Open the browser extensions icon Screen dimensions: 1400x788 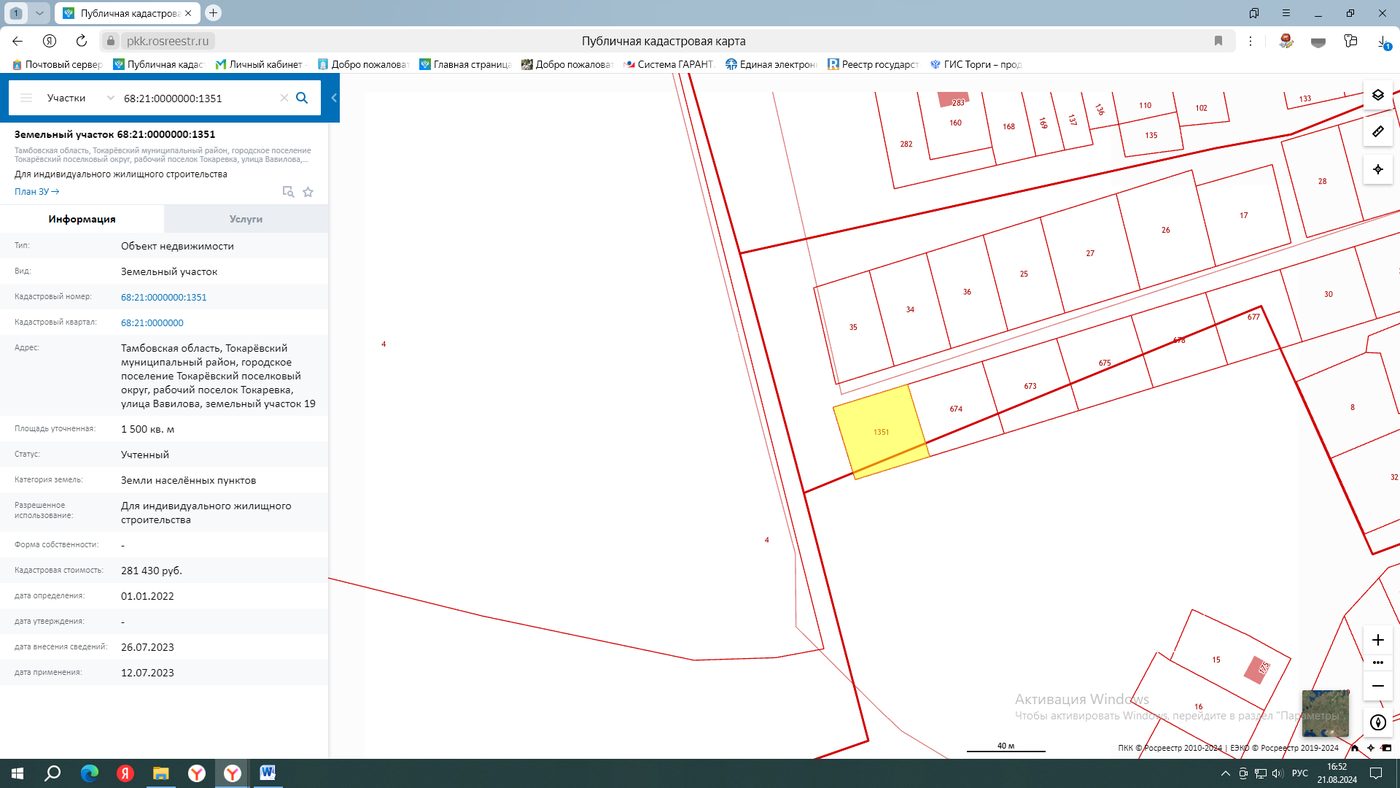(x=1351, y=41)
